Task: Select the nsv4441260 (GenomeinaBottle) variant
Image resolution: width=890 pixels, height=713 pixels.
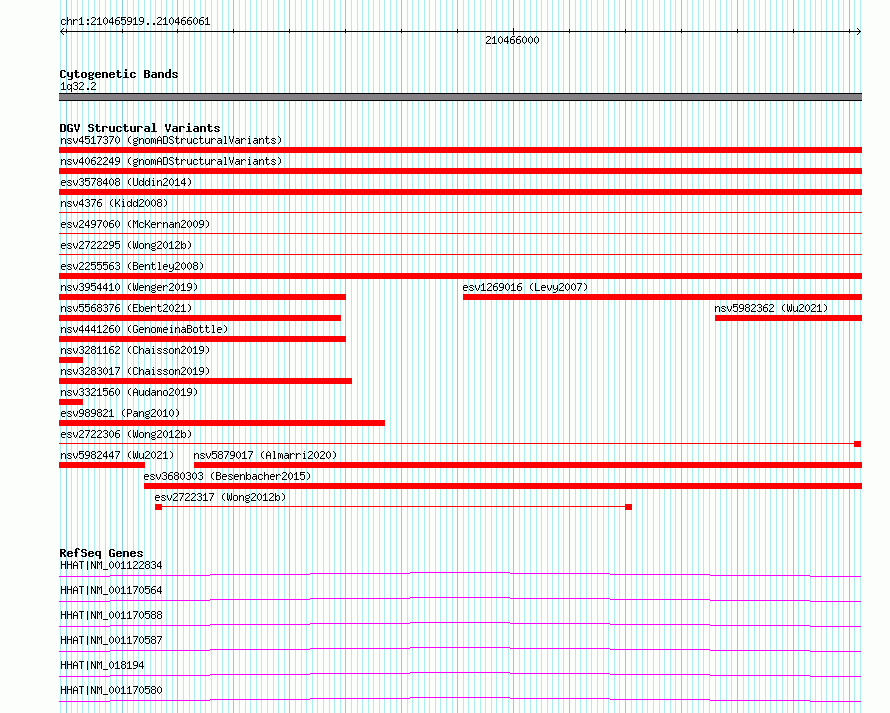Action: [x=144, y=329]
